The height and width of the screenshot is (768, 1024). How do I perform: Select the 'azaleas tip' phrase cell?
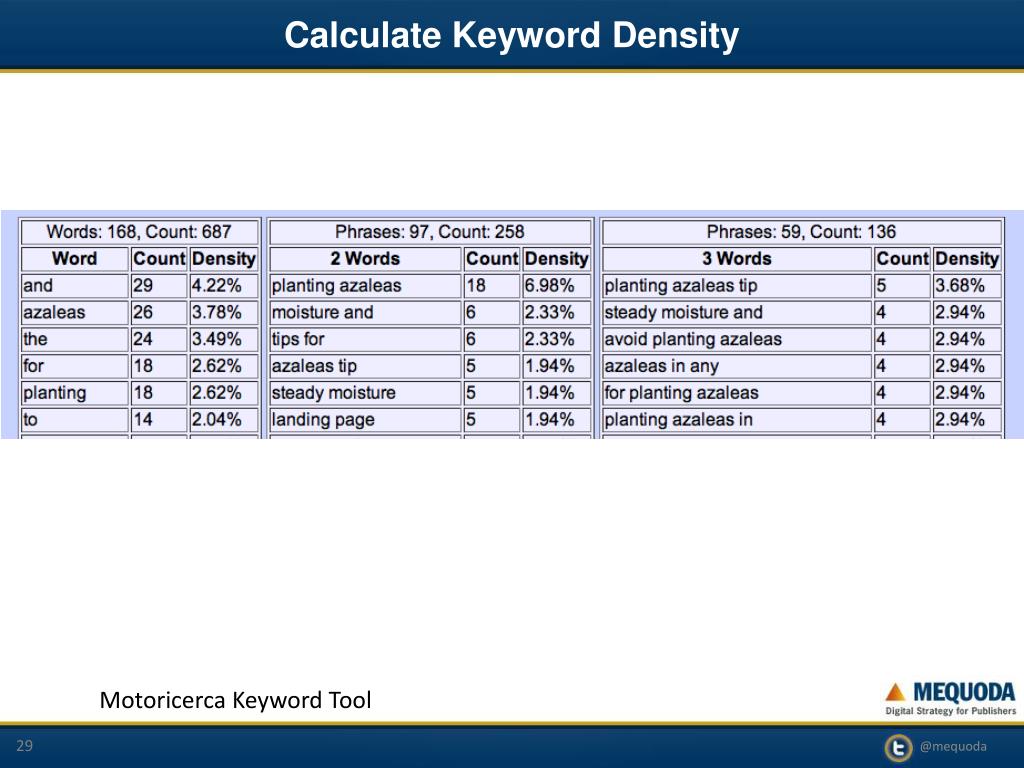tap(365, 366)
